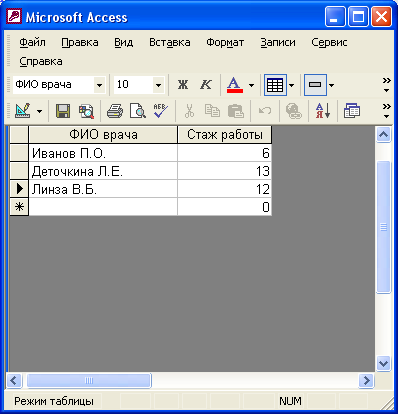
Task: Open the Справка menu
Action: click(x=41, y=61)
